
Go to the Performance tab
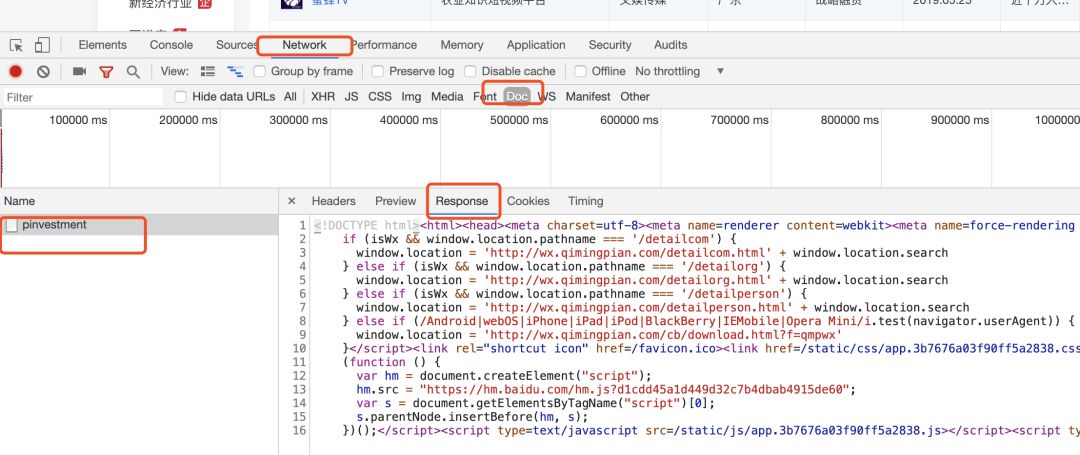click(384, 45)
